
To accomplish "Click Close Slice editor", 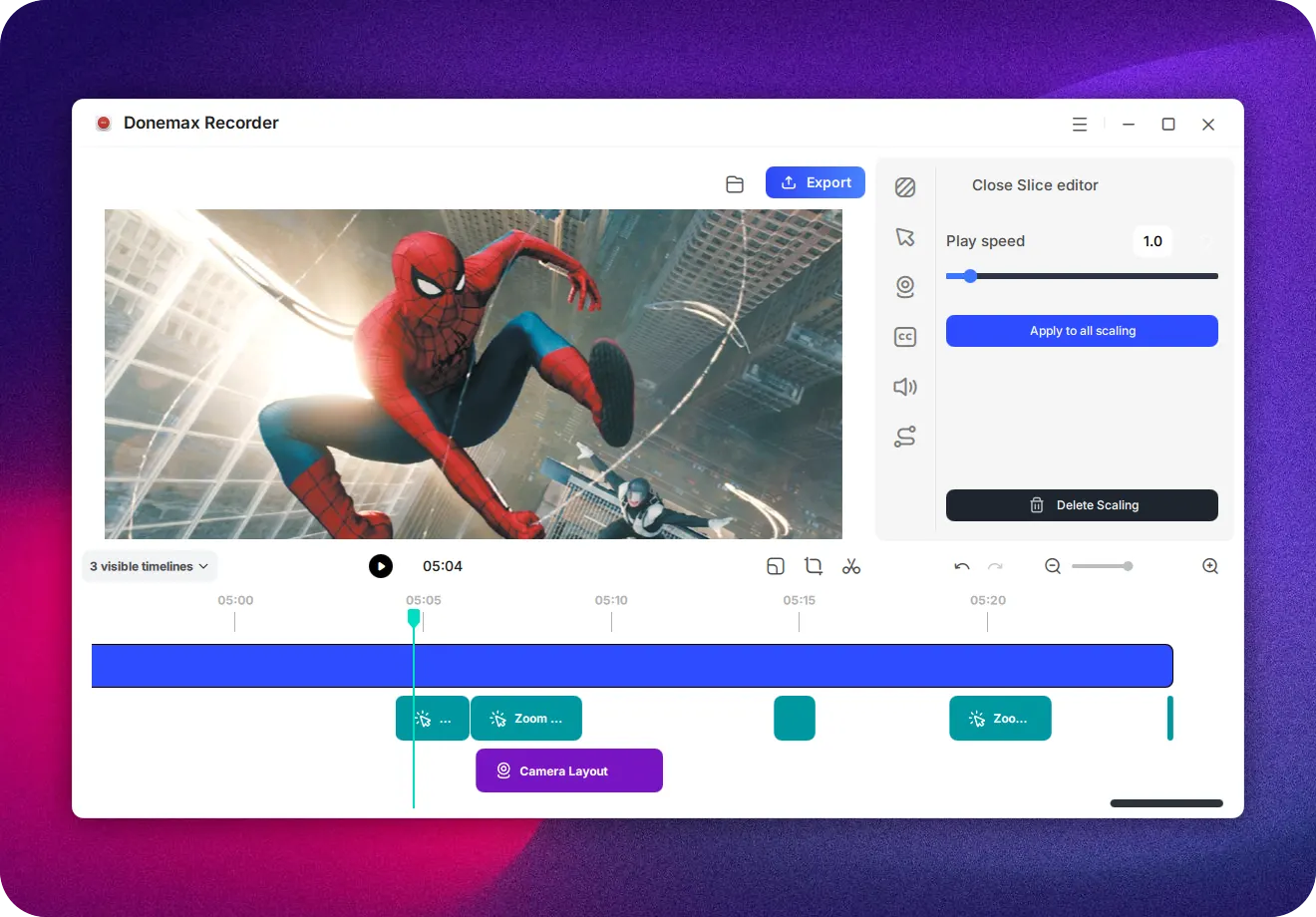I will pos(1035,185).
